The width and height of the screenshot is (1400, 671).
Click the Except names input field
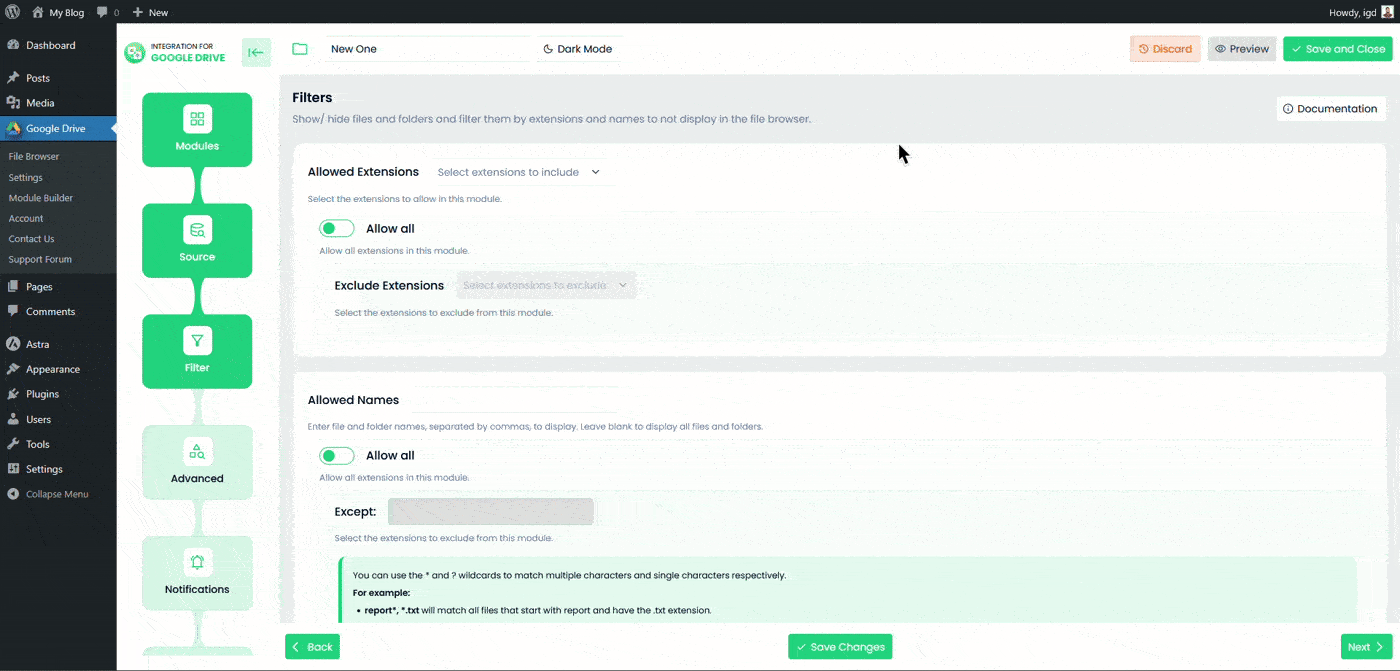pyautogui.click(x=491, y=511)
